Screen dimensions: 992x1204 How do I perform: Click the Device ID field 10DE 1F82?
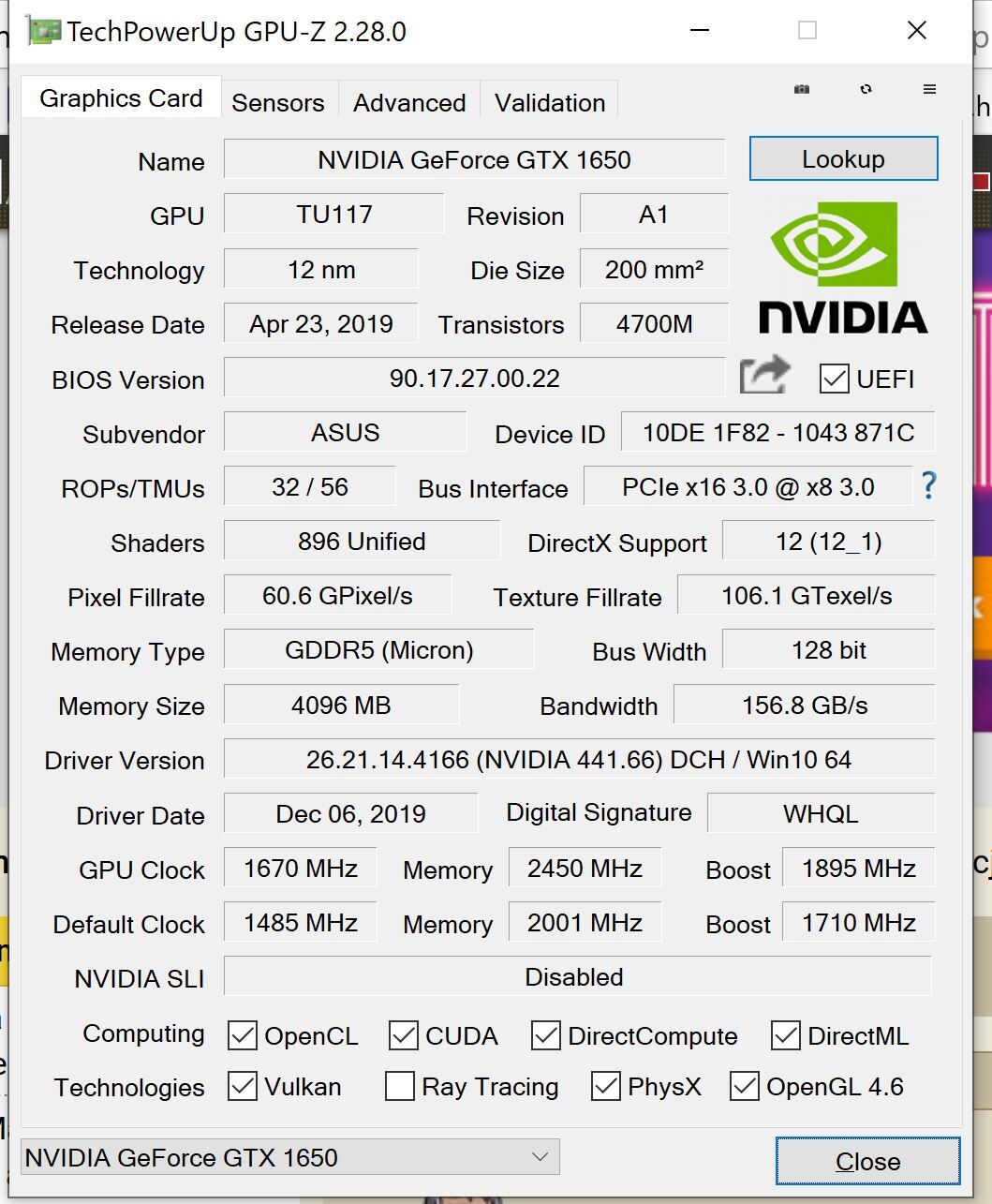pyautogui.click(x=778, y=432)
